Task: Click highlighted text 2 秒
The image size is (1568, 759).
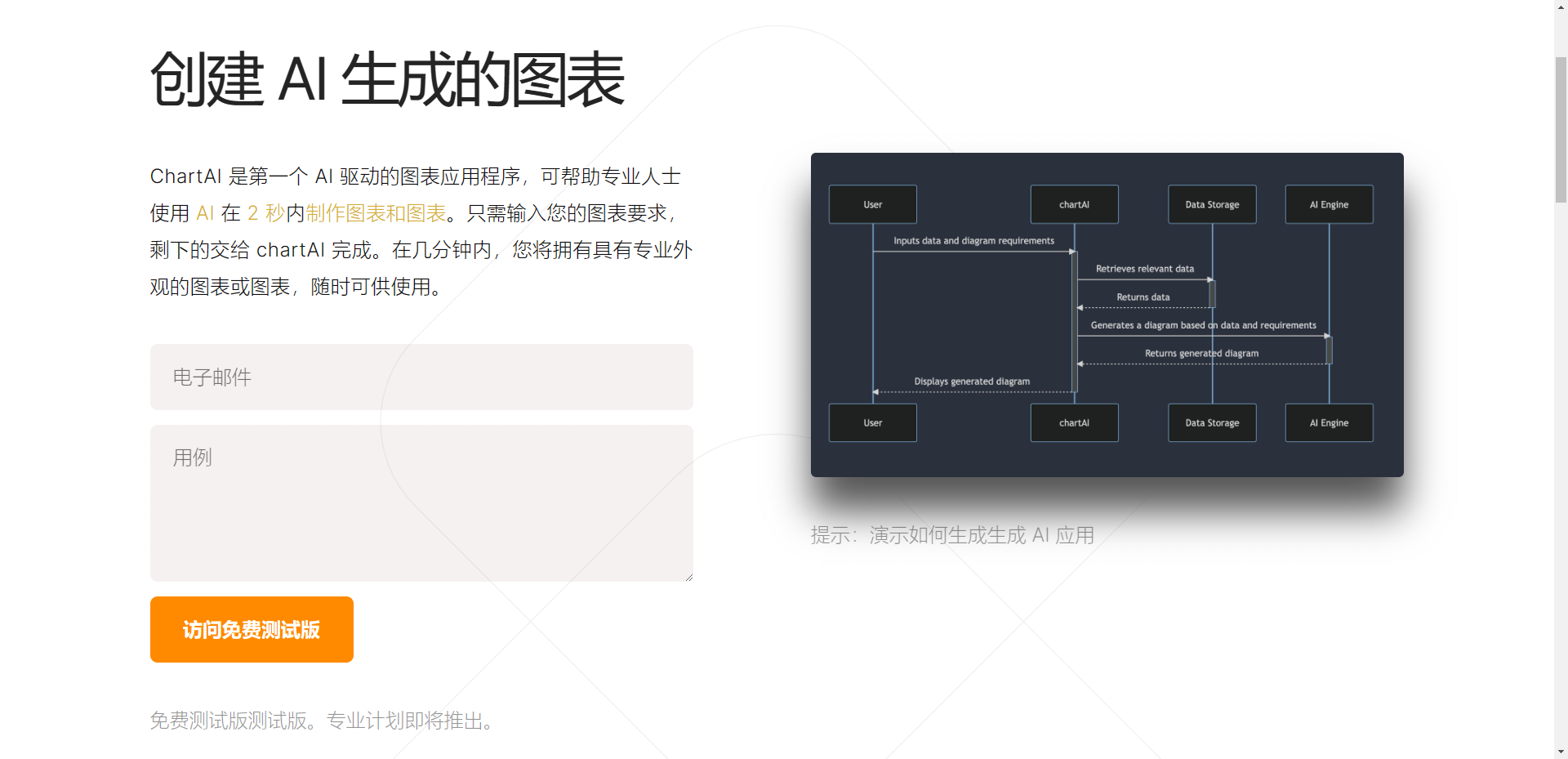Action: click(266, 213)
